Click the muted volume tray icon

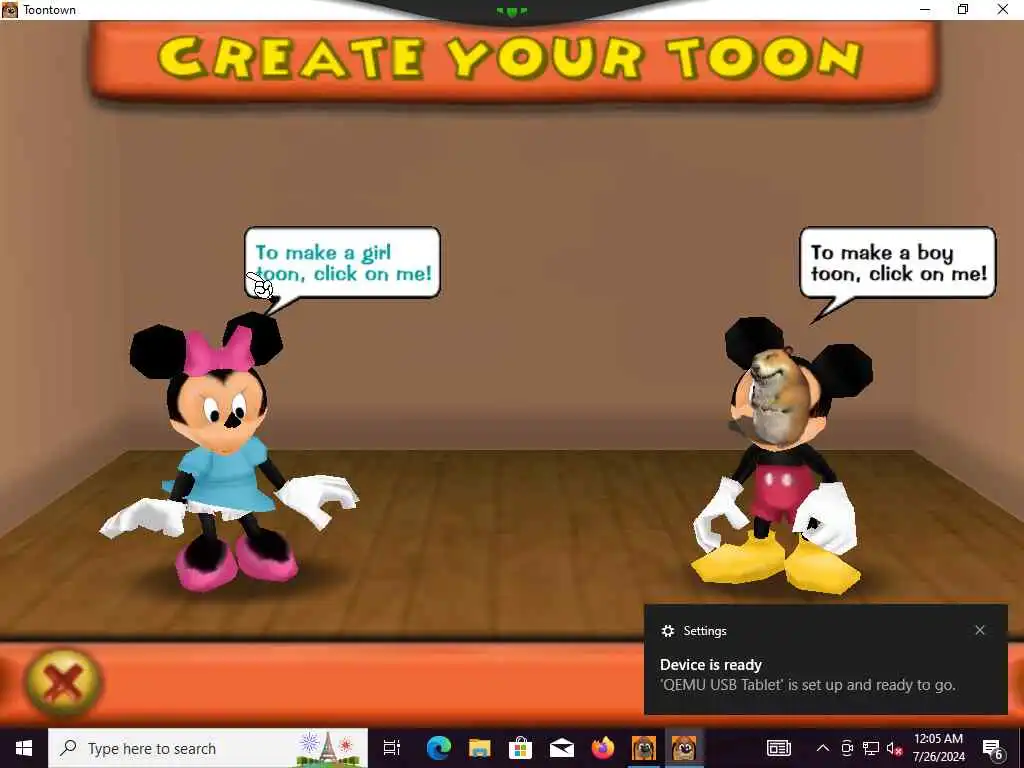pos(894,748)
